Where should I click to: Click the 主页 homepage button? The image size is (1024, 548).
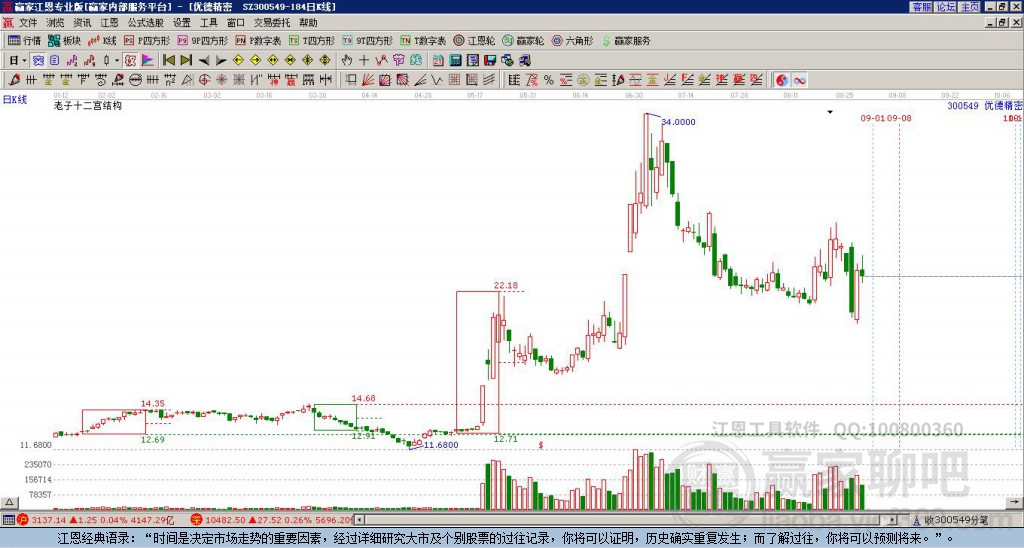tap(970, 7)
